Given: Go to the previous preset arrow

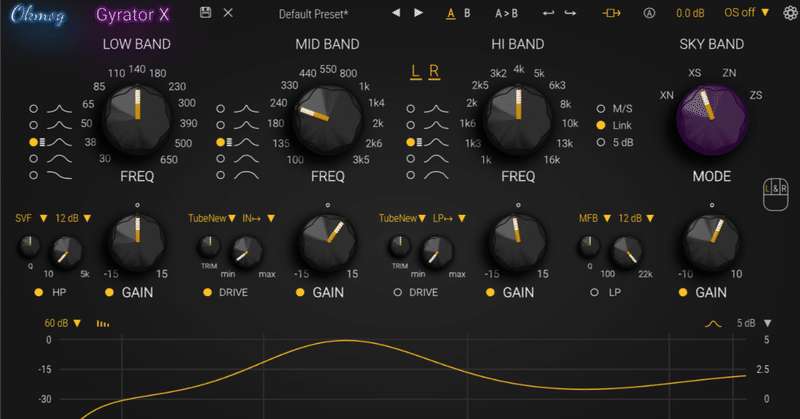Looking at the screenshot, I should [x=396, y=13].
